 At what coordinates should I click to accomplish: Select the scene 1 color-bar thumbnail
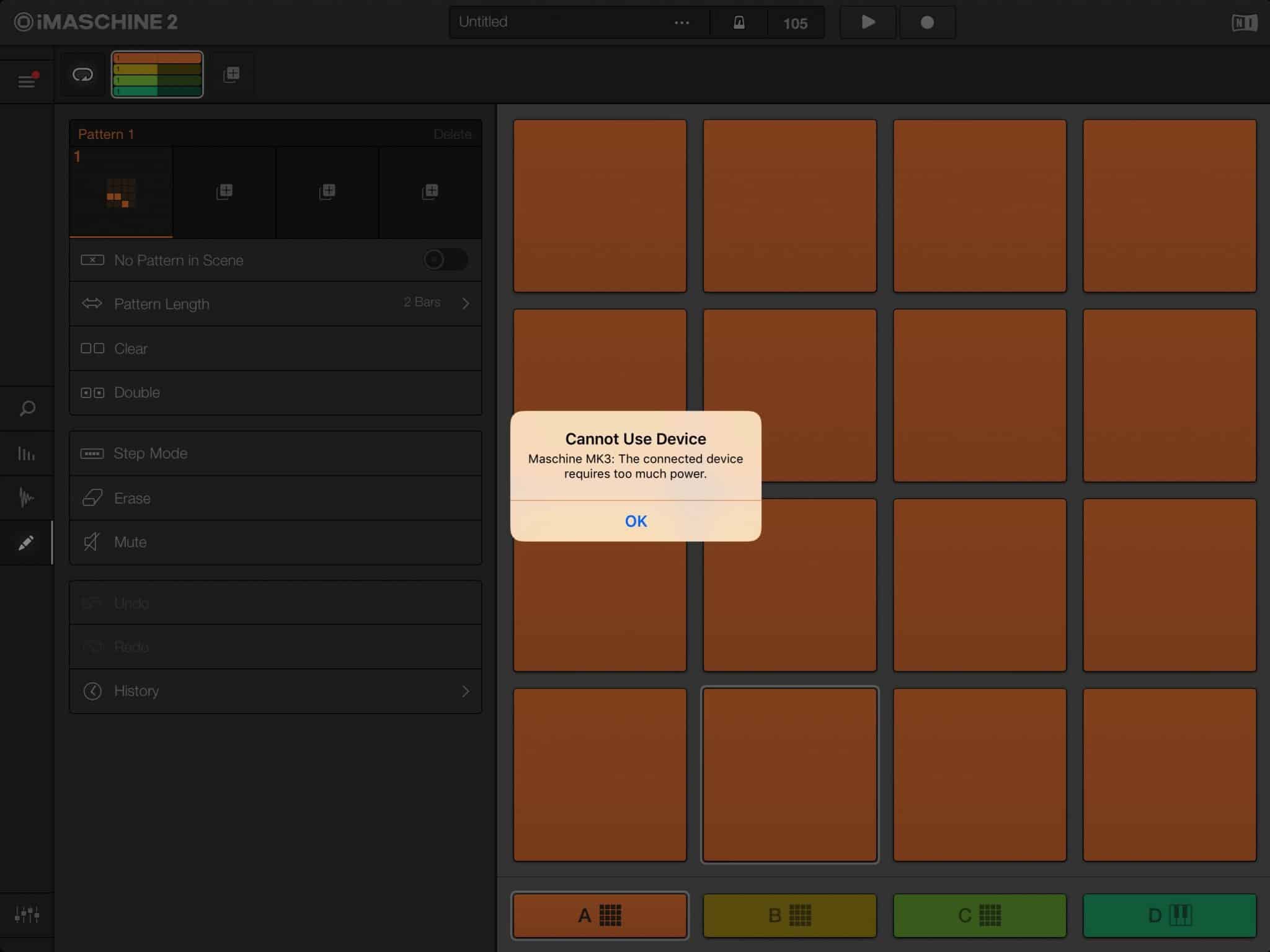click(x=158, y=74)
